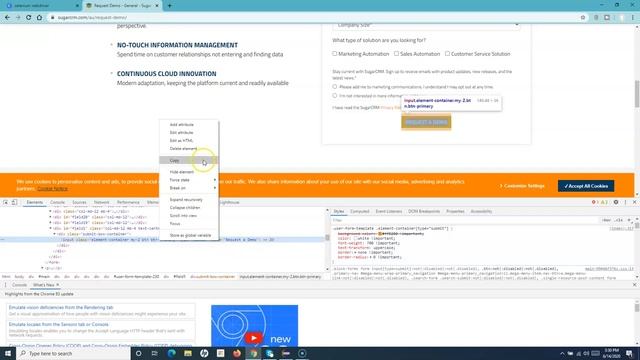The image size is (640, 360).
Task: Open File Explorer from the taskbar
Action: [x=188, y=353]
